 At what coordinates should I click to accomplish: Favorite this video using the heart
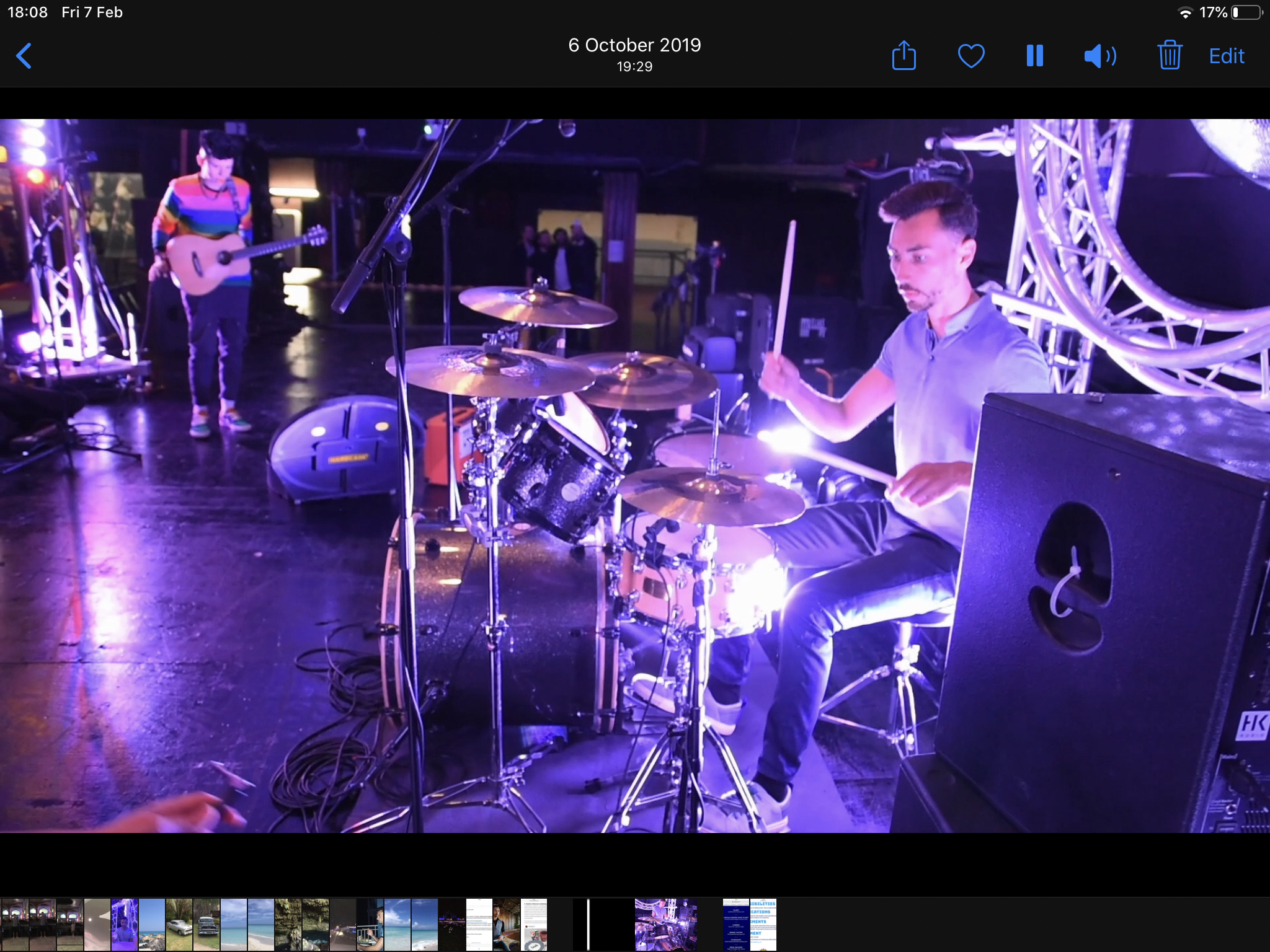(970, 55)
